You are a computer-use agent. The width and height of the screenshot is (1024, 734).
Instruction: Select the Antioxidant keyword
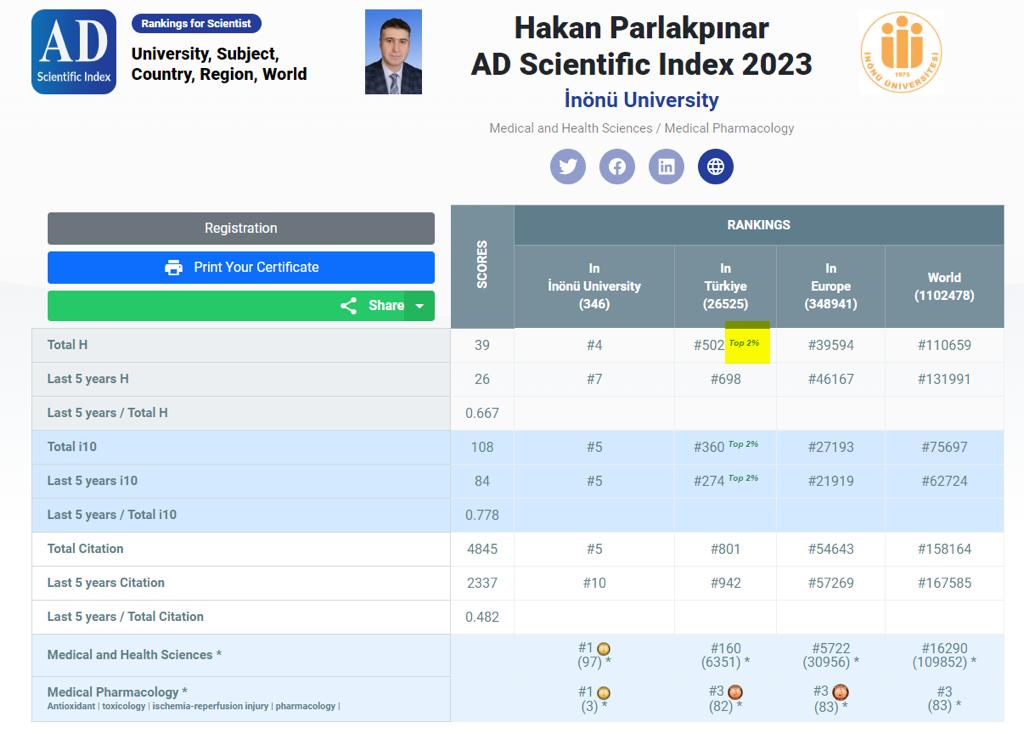coord(71,706)
